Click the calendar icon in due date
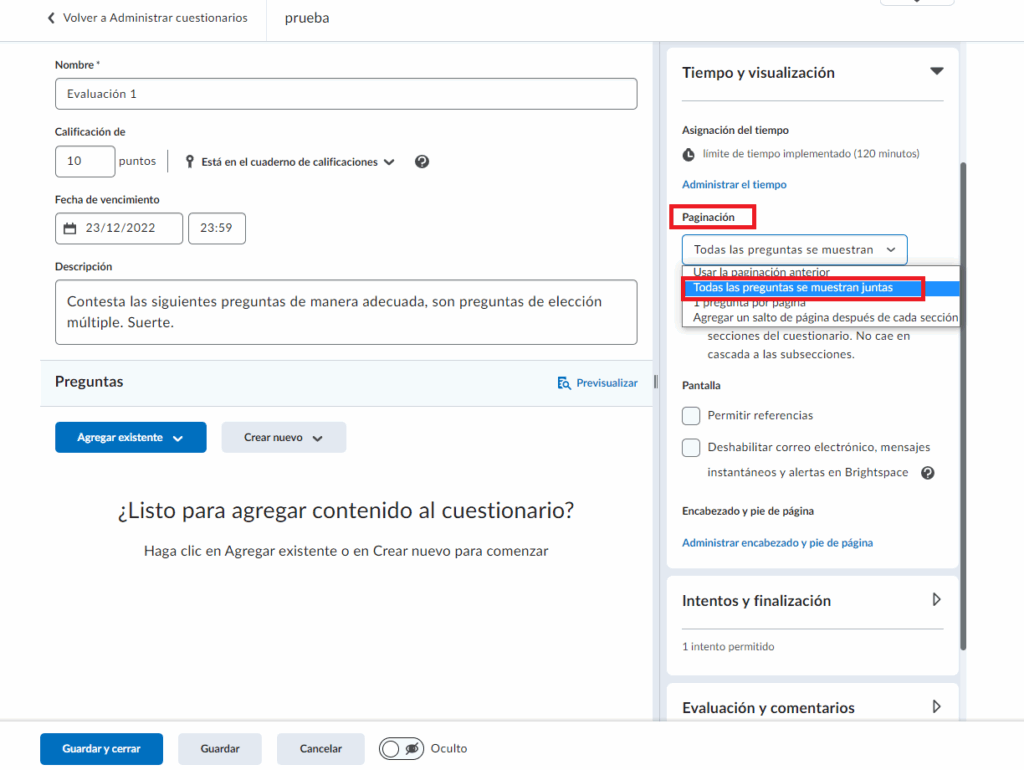The height and width of the screenshot is (770, 1024). pyautogui.click(x=70, y=228)
